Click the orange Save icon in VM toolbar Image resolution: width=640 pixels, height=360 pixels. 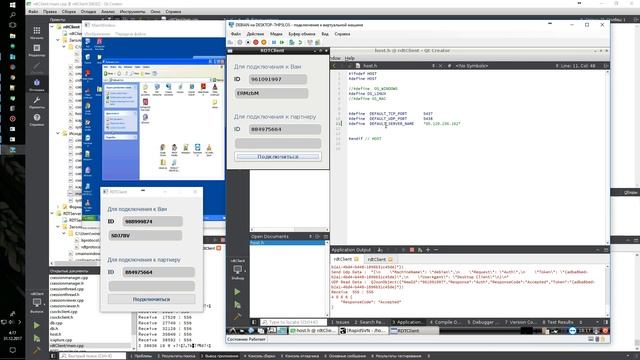tap(264, 42)
